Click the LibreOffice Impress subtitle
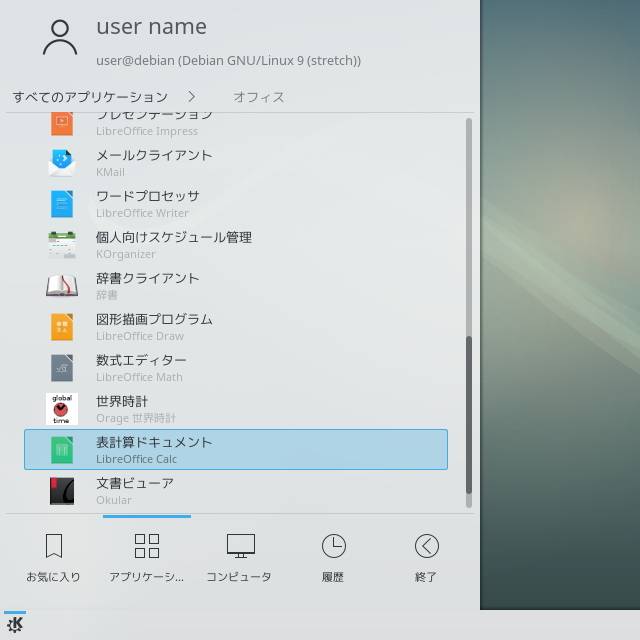Screen dimensions: 640x640 147,131
